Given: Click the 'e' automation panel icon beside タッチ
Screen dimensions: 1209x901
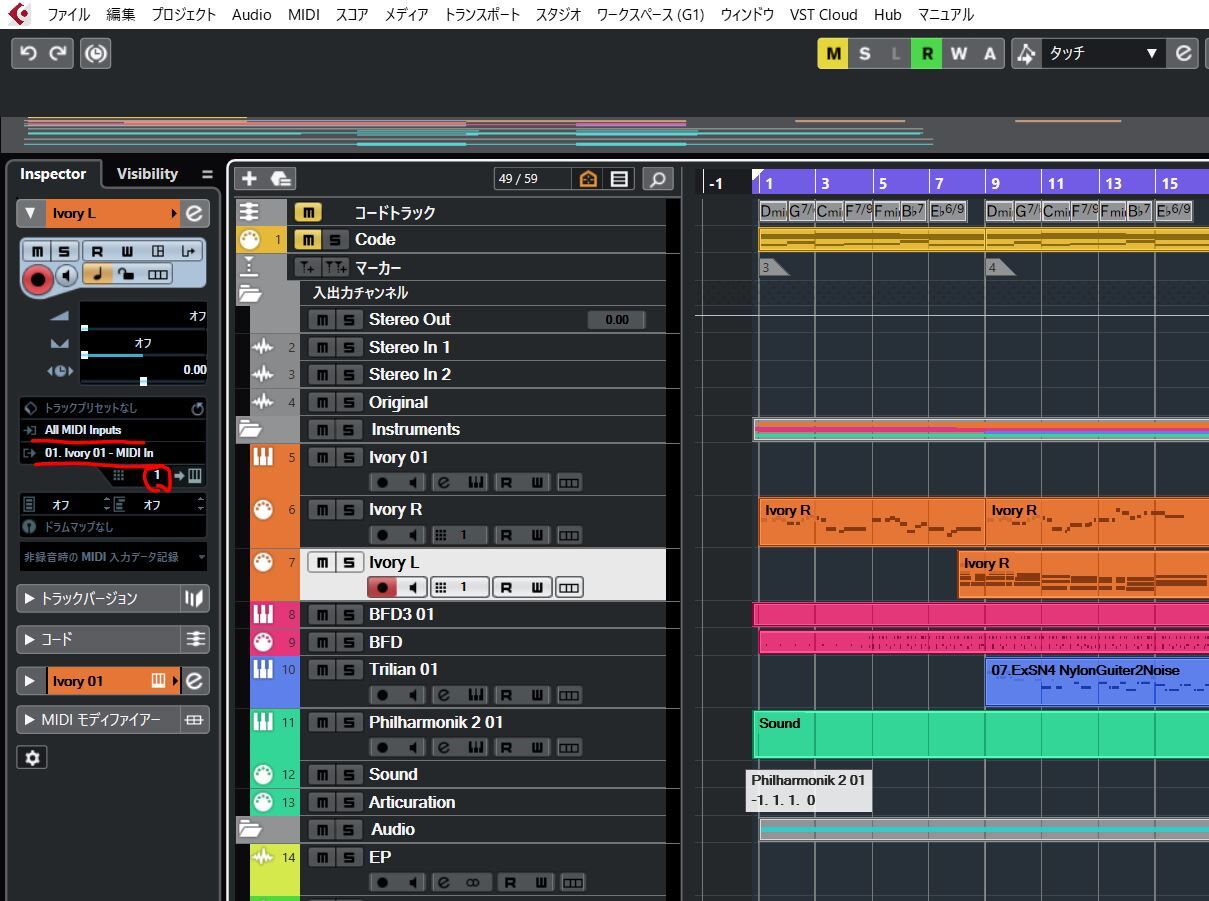Looking at the screenshot, I should [1183, 54].
